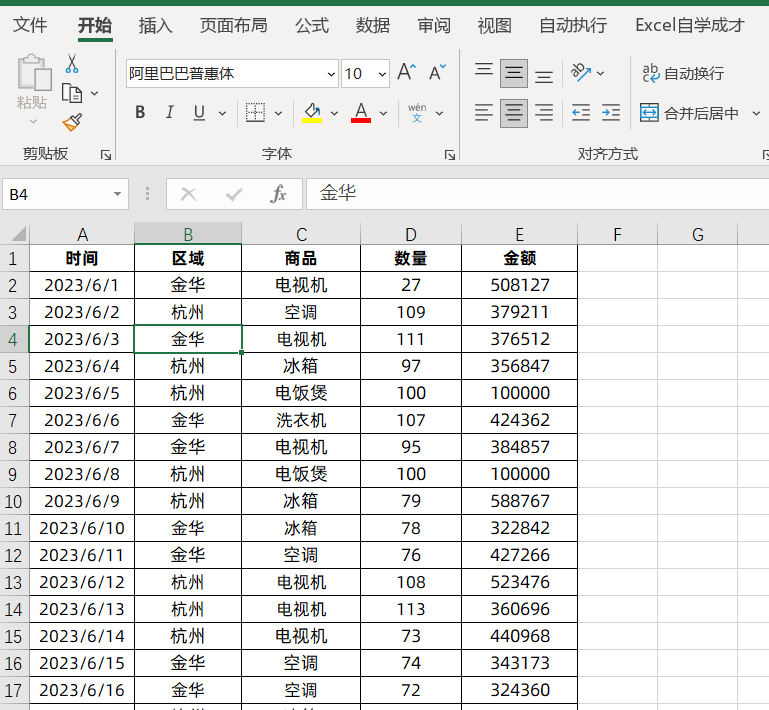
Task: Toggle center horizontal alignment
Action: tap(513, 113)
